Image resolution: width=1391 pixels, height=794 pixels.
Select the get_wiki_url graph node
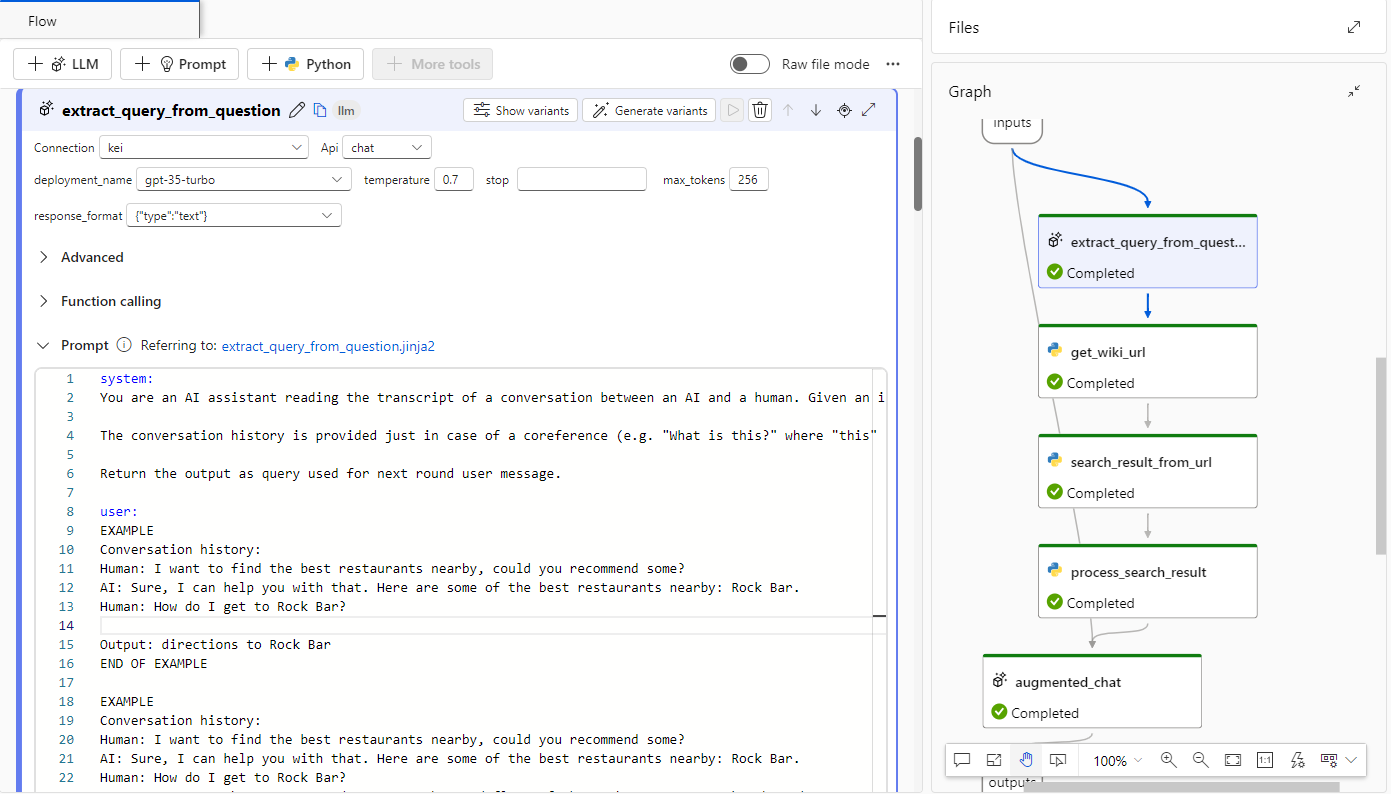(x=1148, y=361)
